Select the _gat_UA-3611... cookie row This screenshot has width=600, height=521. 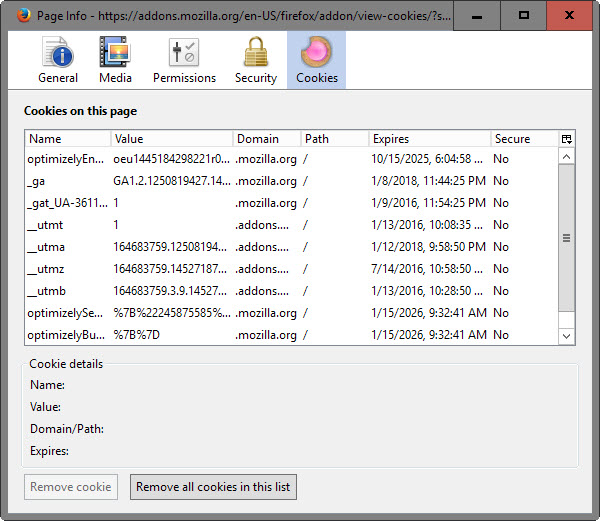click(x=292, y=203)
